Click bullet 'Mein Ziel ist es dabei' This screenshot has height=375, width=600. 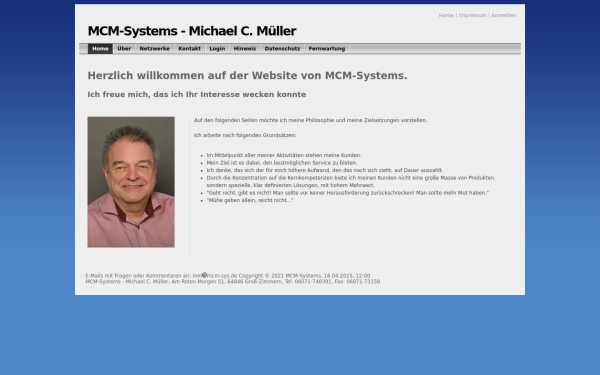pos(282,163)
